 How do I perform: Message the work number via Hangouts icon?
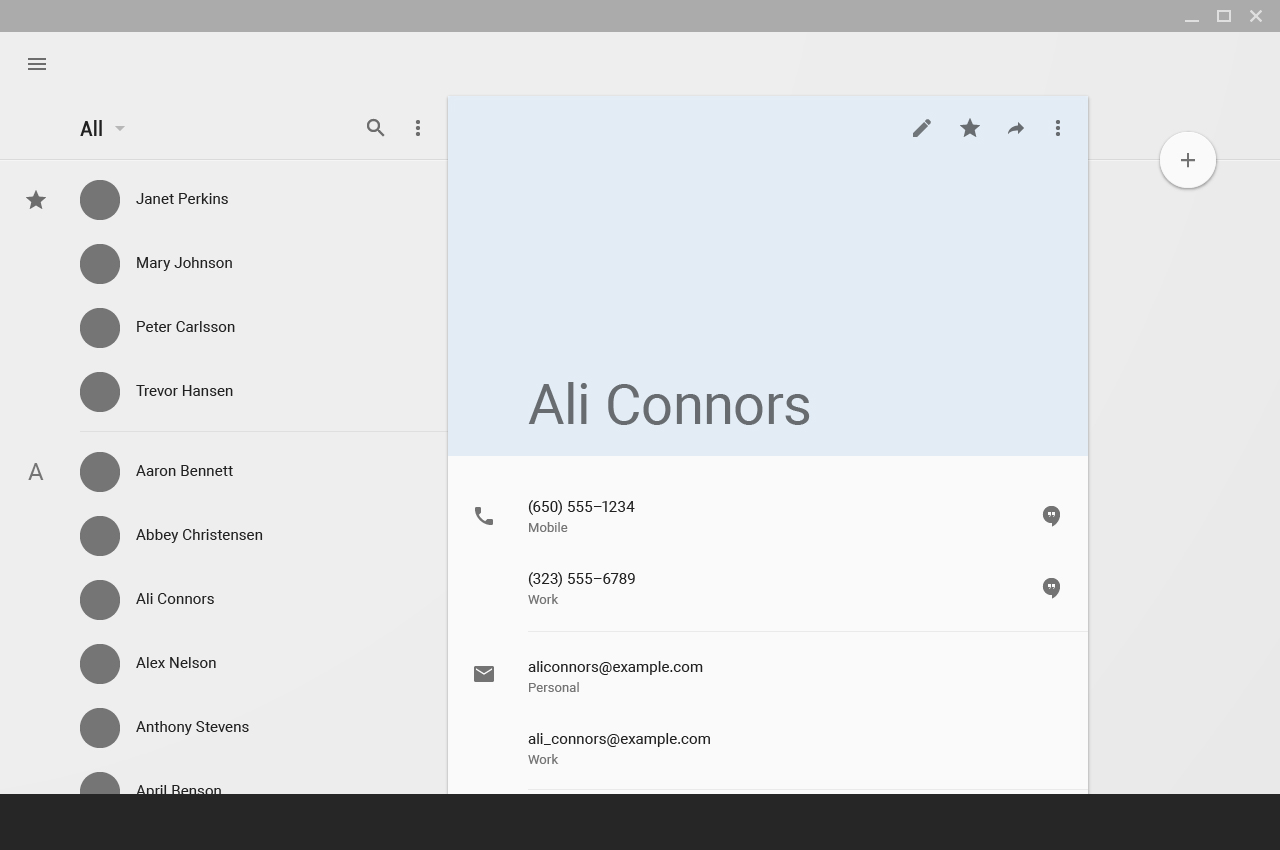pyautogui.click(x=1051, y=588)
